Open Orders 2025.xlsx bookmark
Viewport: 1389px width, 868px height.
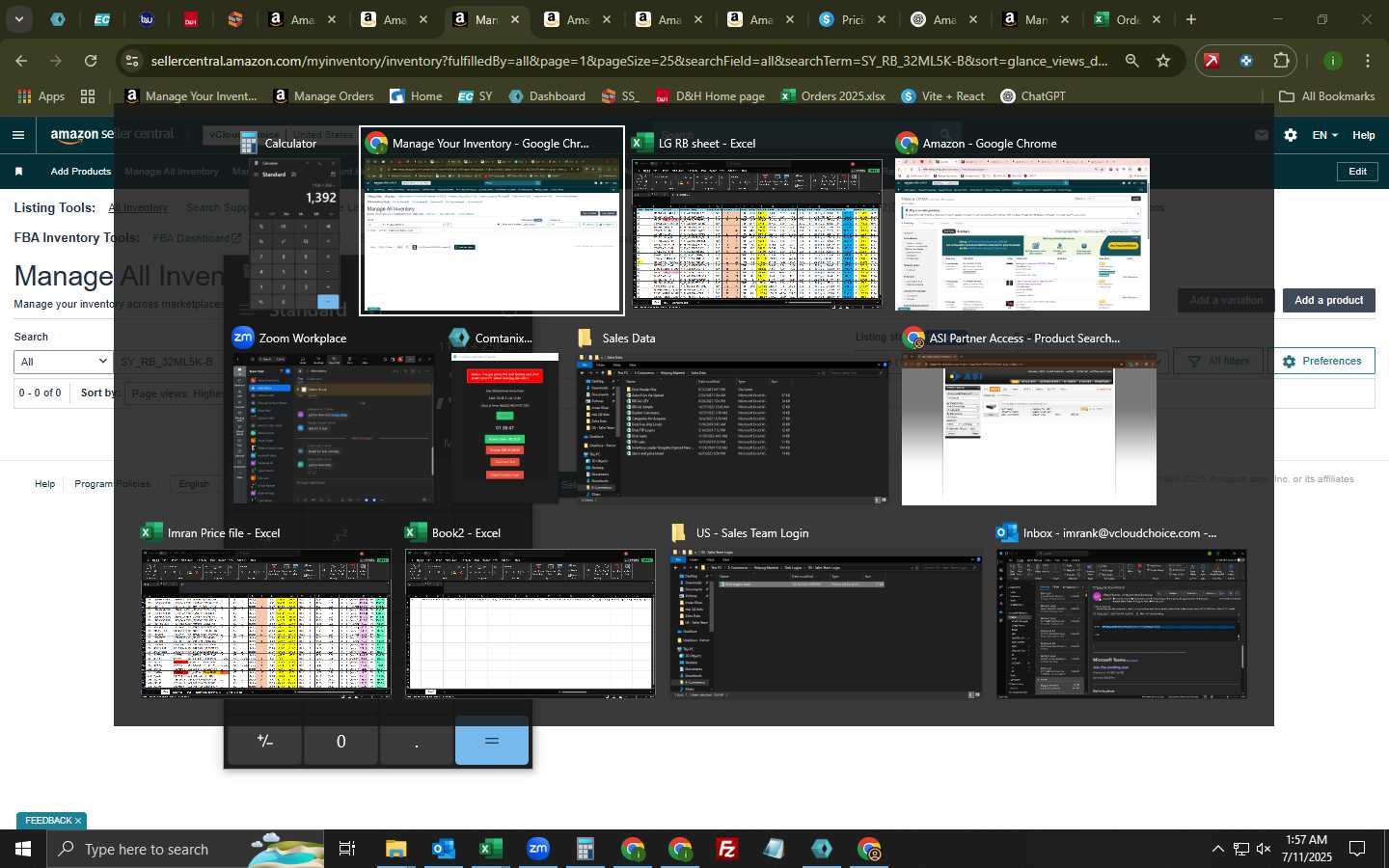coord(832,96)
